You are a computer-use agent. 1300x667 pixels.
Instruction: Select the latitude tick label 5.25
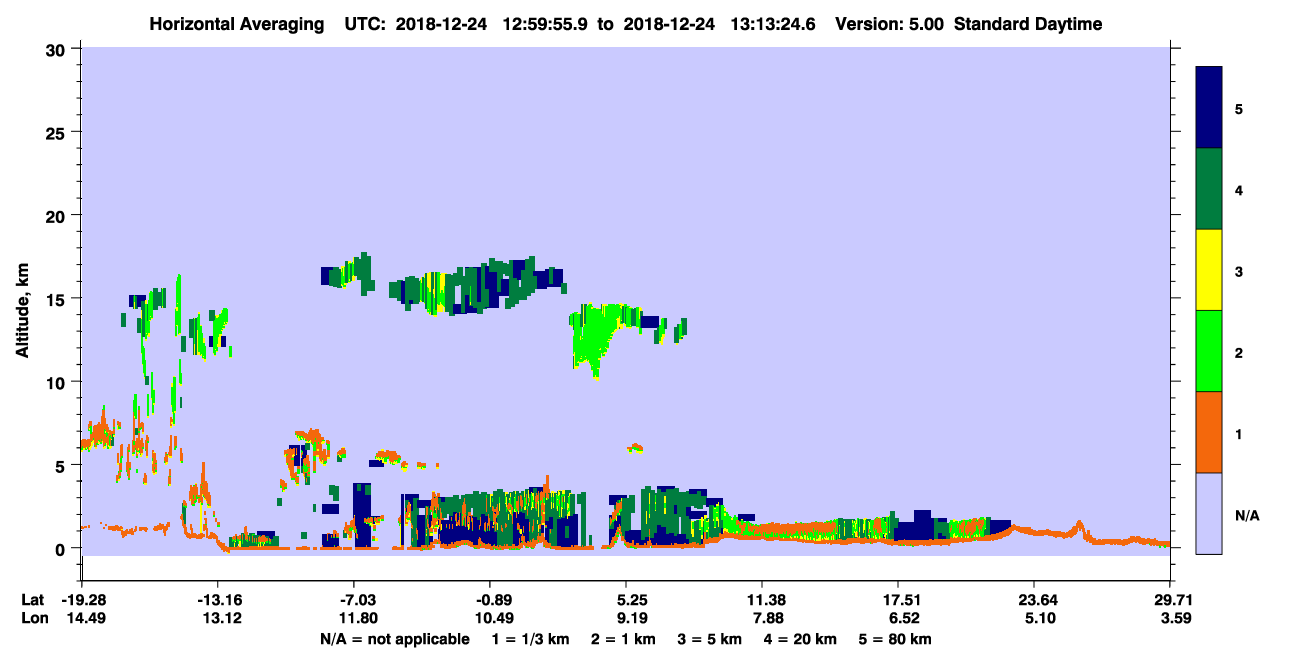625,600
